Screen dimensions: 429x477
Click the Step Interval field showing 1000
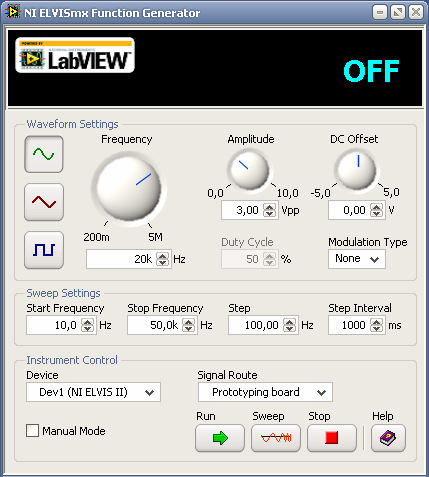click(349, 325)
